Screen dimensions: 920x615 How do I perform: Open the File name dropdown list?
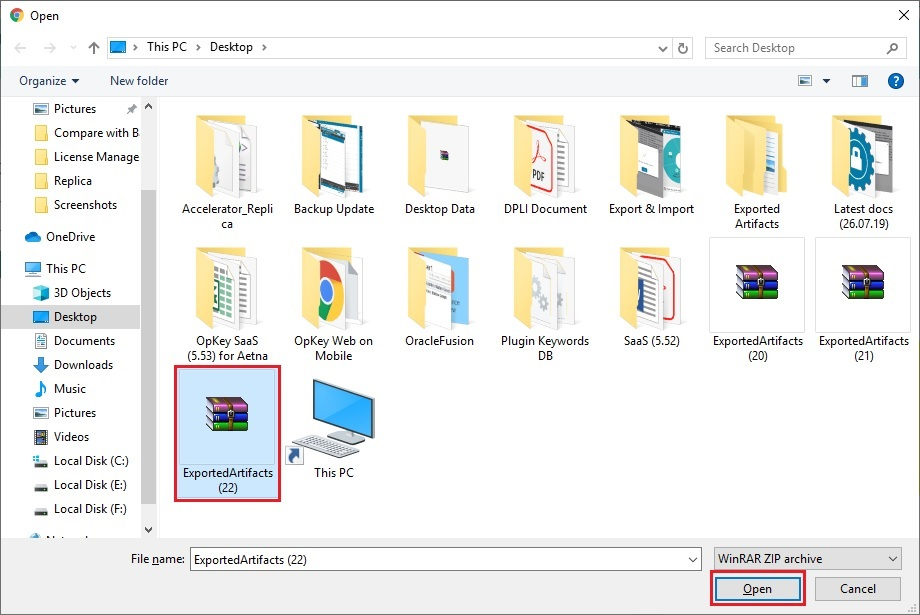[x=693, y=560]
